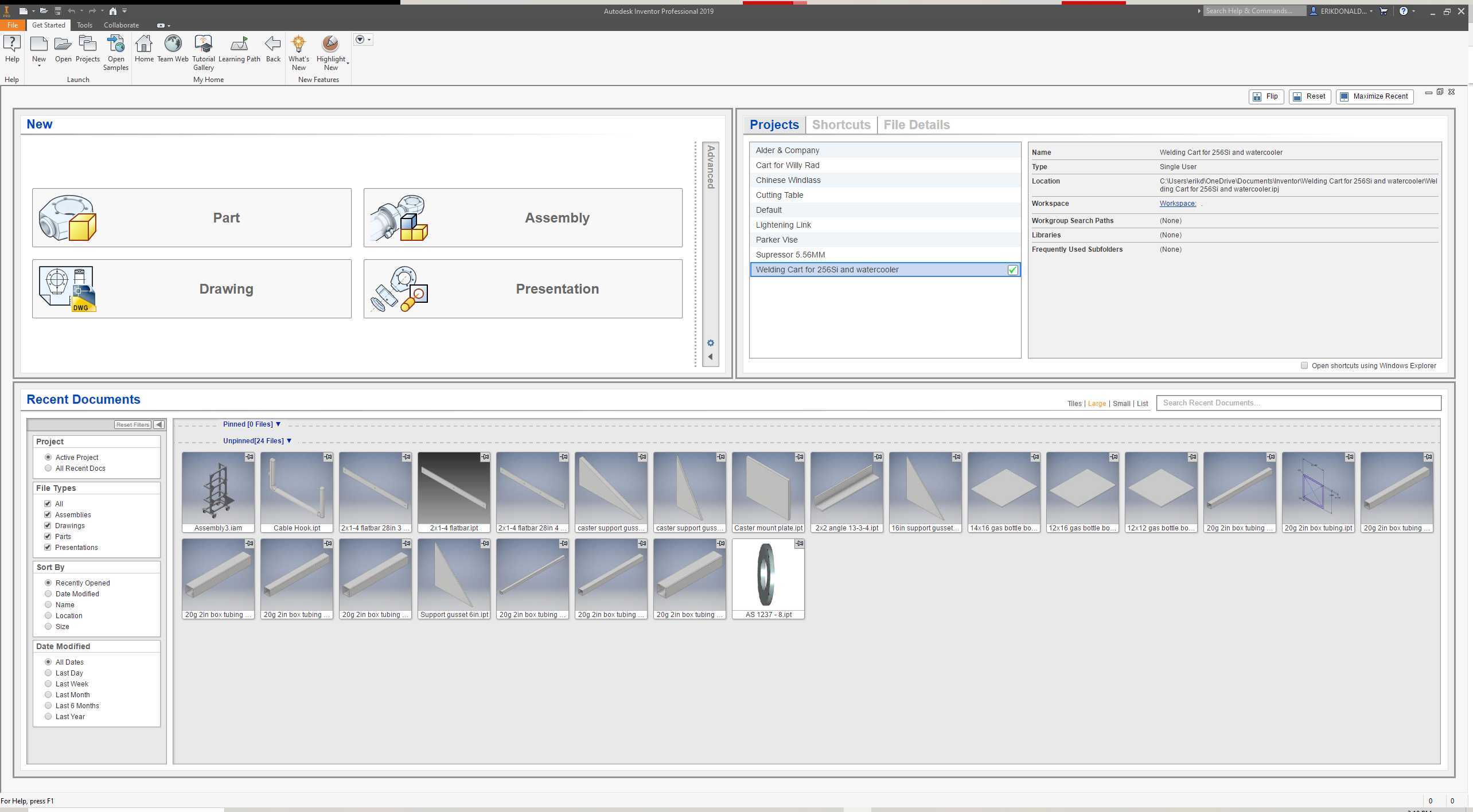Viewport: 1473px width, 812px height.
Task: Open the Highlight New dropdown arrow
Action: [348, 63]
